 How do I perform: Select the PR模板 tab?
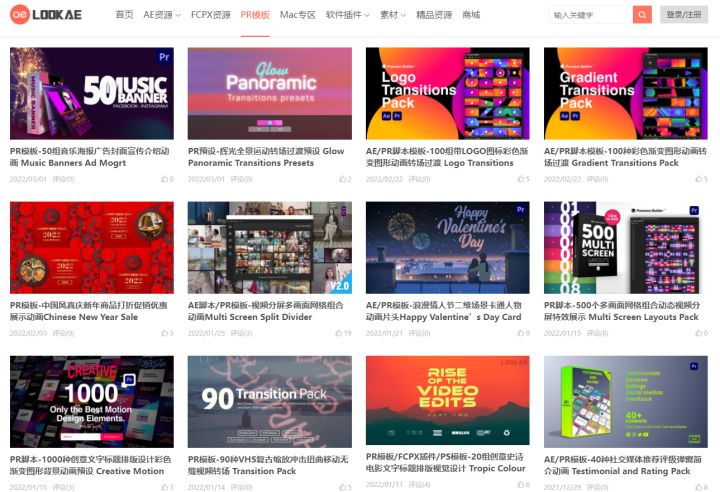pos(255,15)
